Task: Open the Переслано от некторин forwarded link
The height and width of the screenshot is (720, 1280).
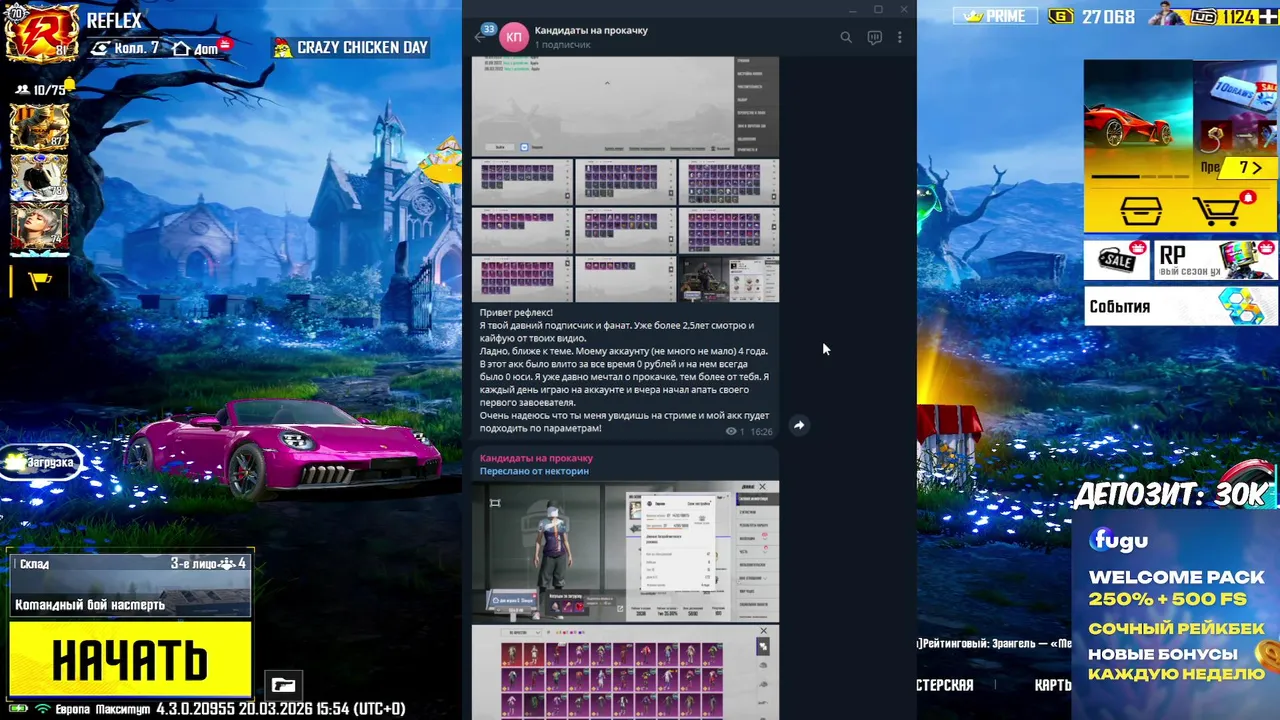Action: 534,471
